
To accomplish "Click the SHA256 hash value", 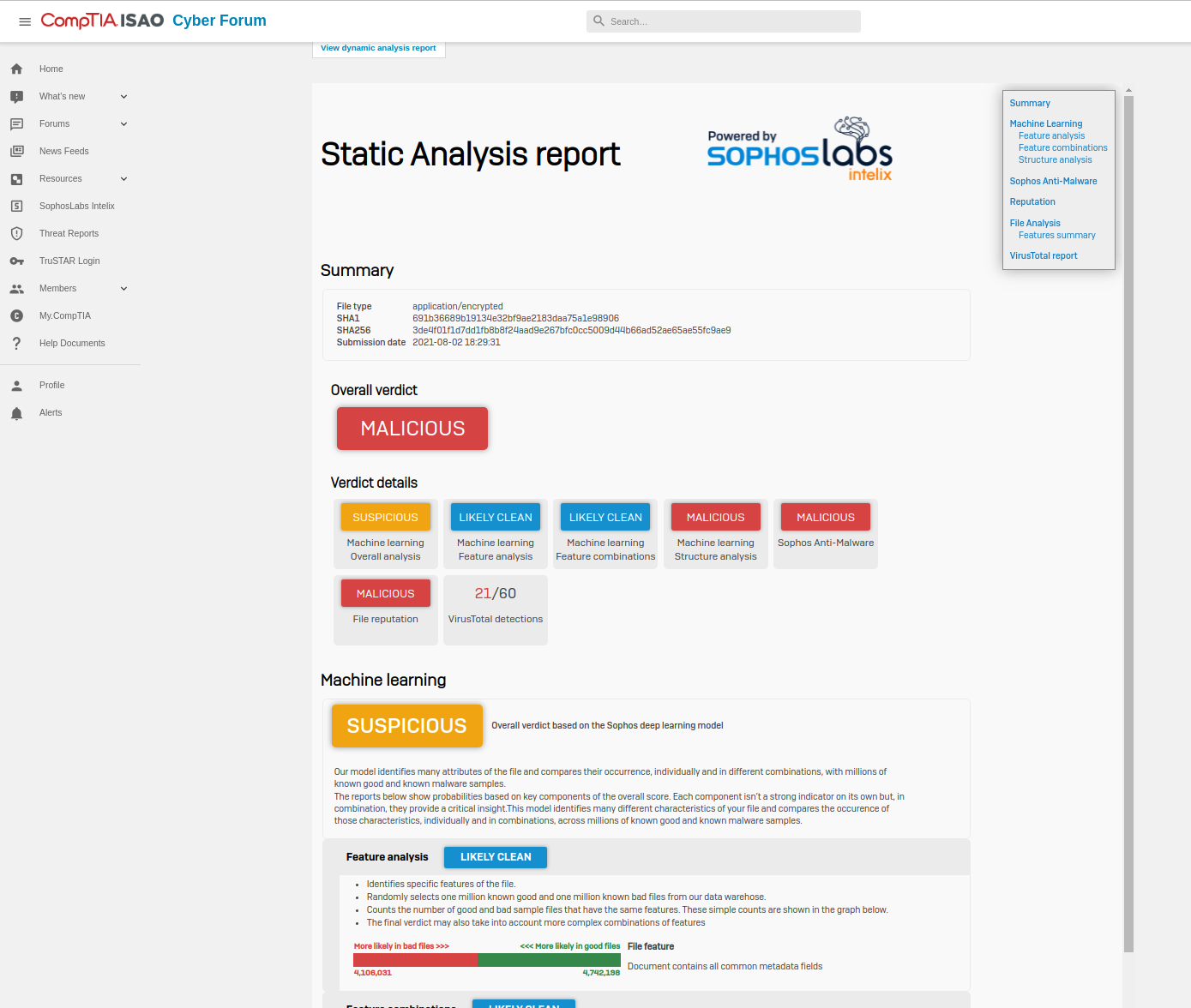I will click(572, 330).
